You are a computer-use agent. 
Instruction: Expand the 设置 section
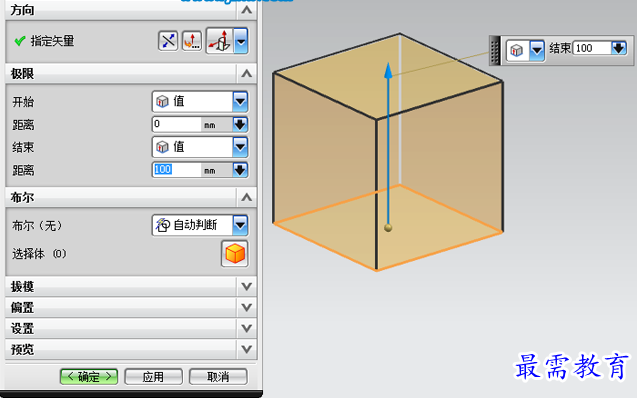[246, 328]
